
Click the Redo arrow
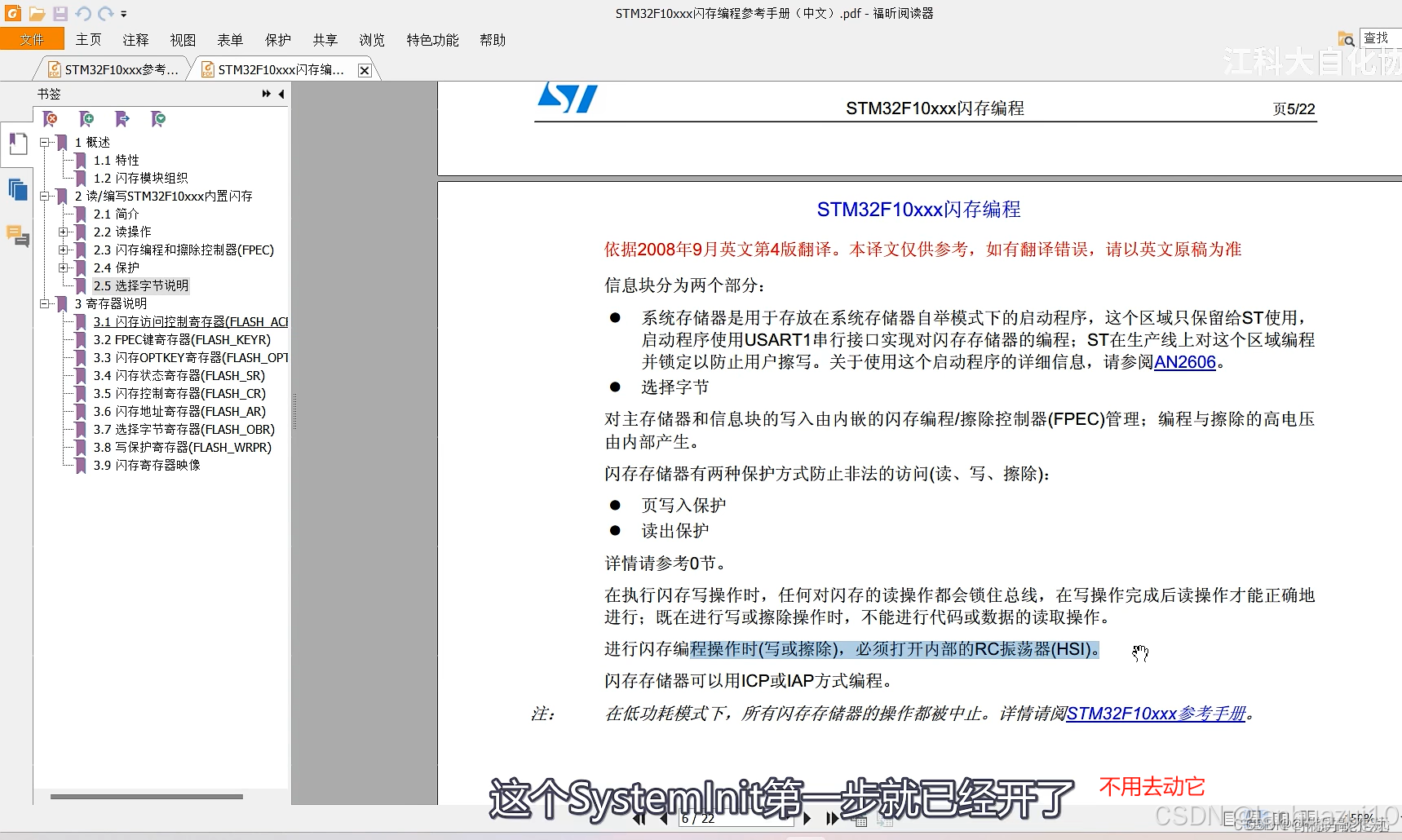pos(106,13)
